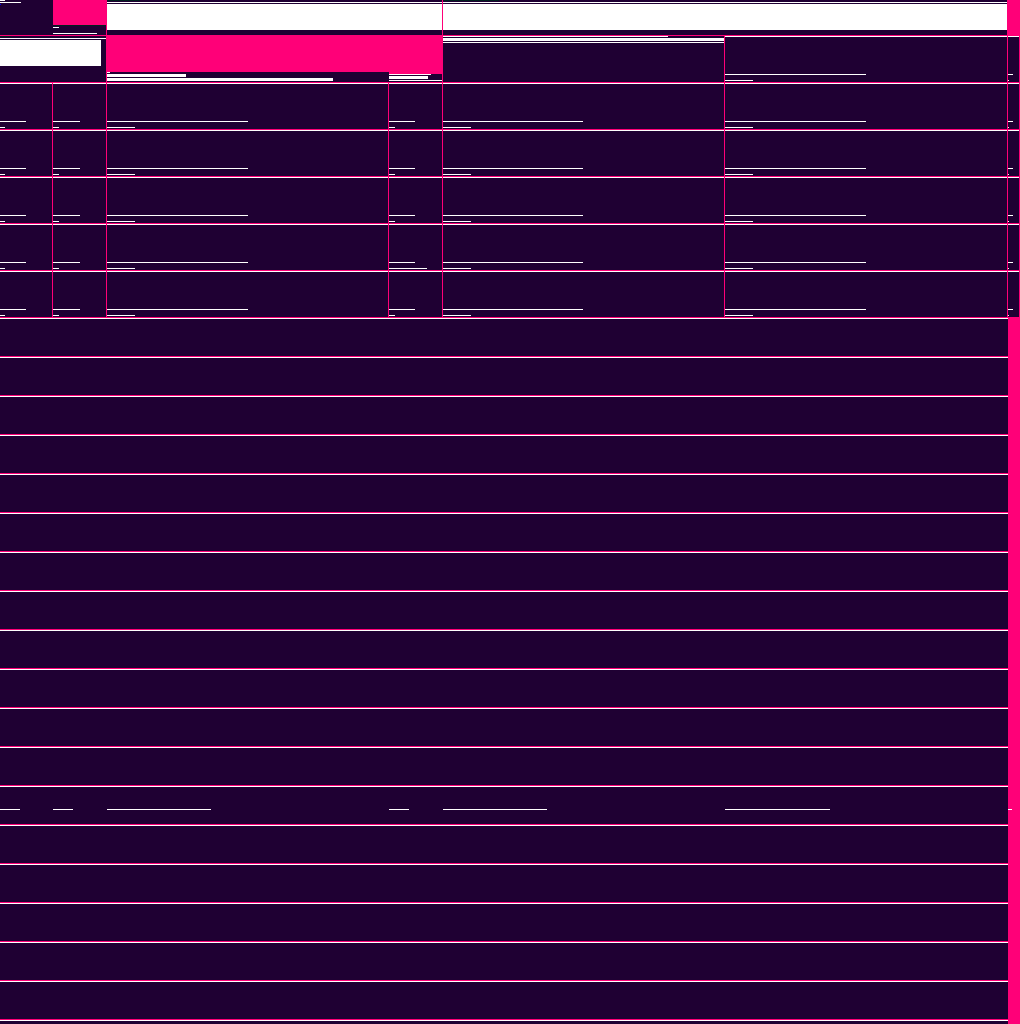The width and height of the screenshot is (1020, 1024).
Task: Select the fifth column cell in first grid row
Action: pos(583,106)
